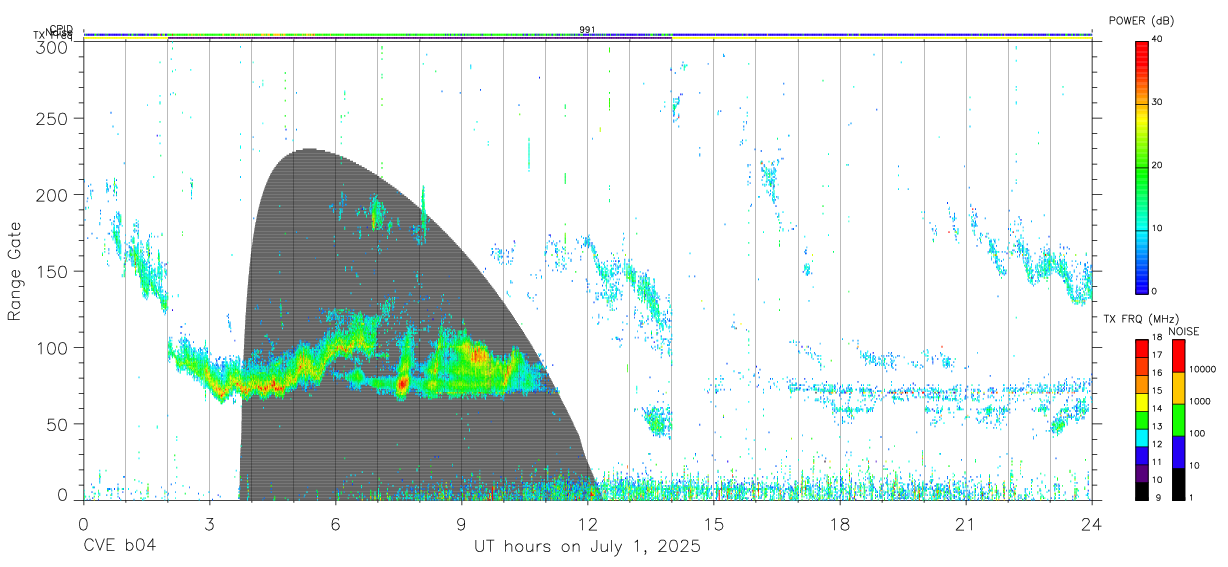
Task: Click the "UT hours on July 1, 2025" axis label
Action: coord(587,547)
